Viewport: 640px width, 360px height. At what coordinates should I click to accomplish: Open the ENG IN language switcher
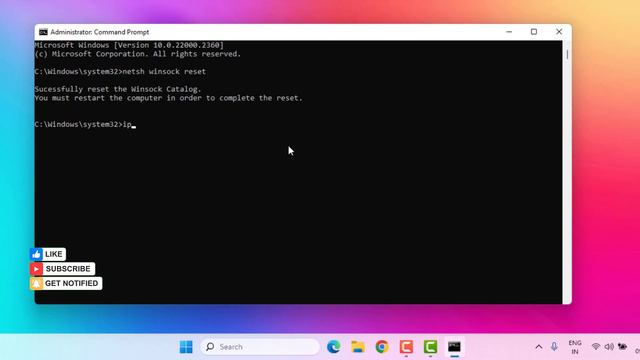point(575,347)
